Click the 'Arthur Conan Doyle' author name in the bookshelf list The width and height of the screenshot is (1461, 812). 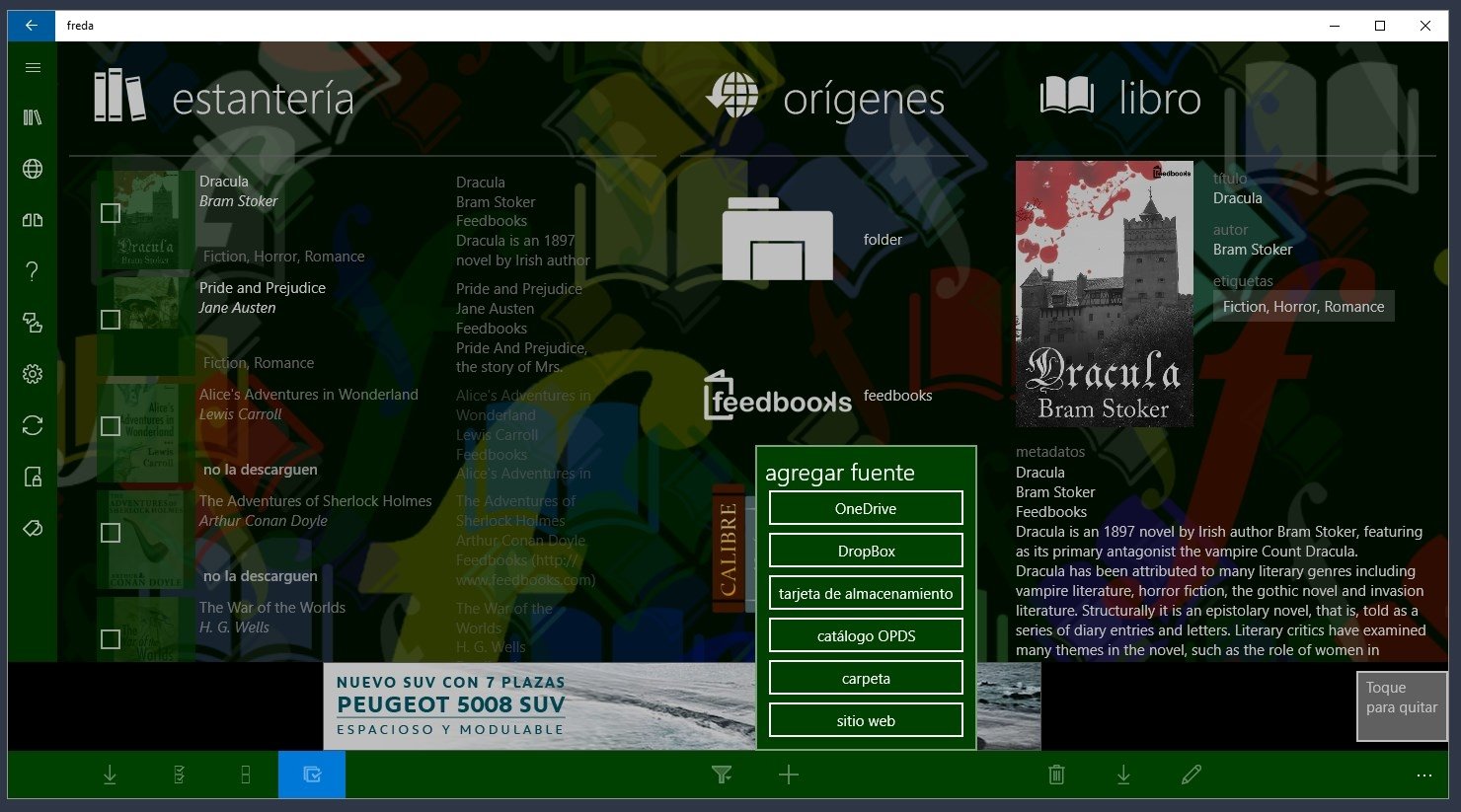(264, 521)
